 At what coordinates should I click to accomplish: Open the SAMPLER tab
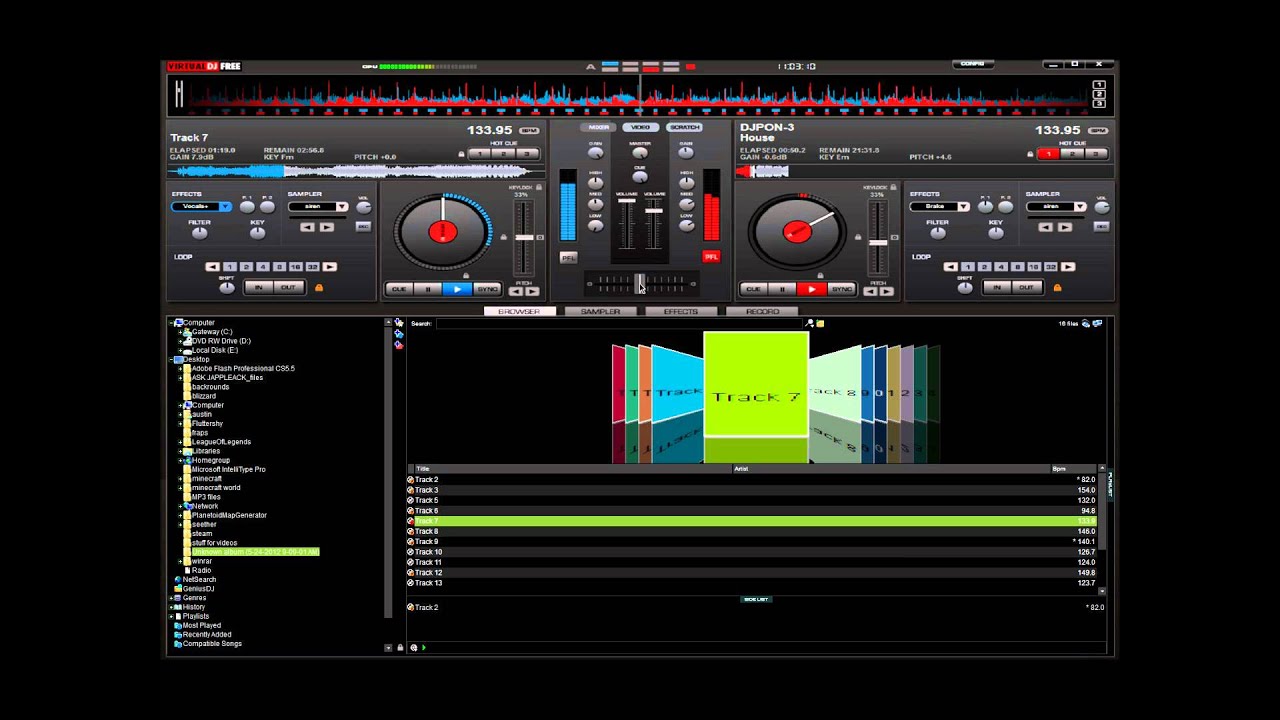coord(600,311)
